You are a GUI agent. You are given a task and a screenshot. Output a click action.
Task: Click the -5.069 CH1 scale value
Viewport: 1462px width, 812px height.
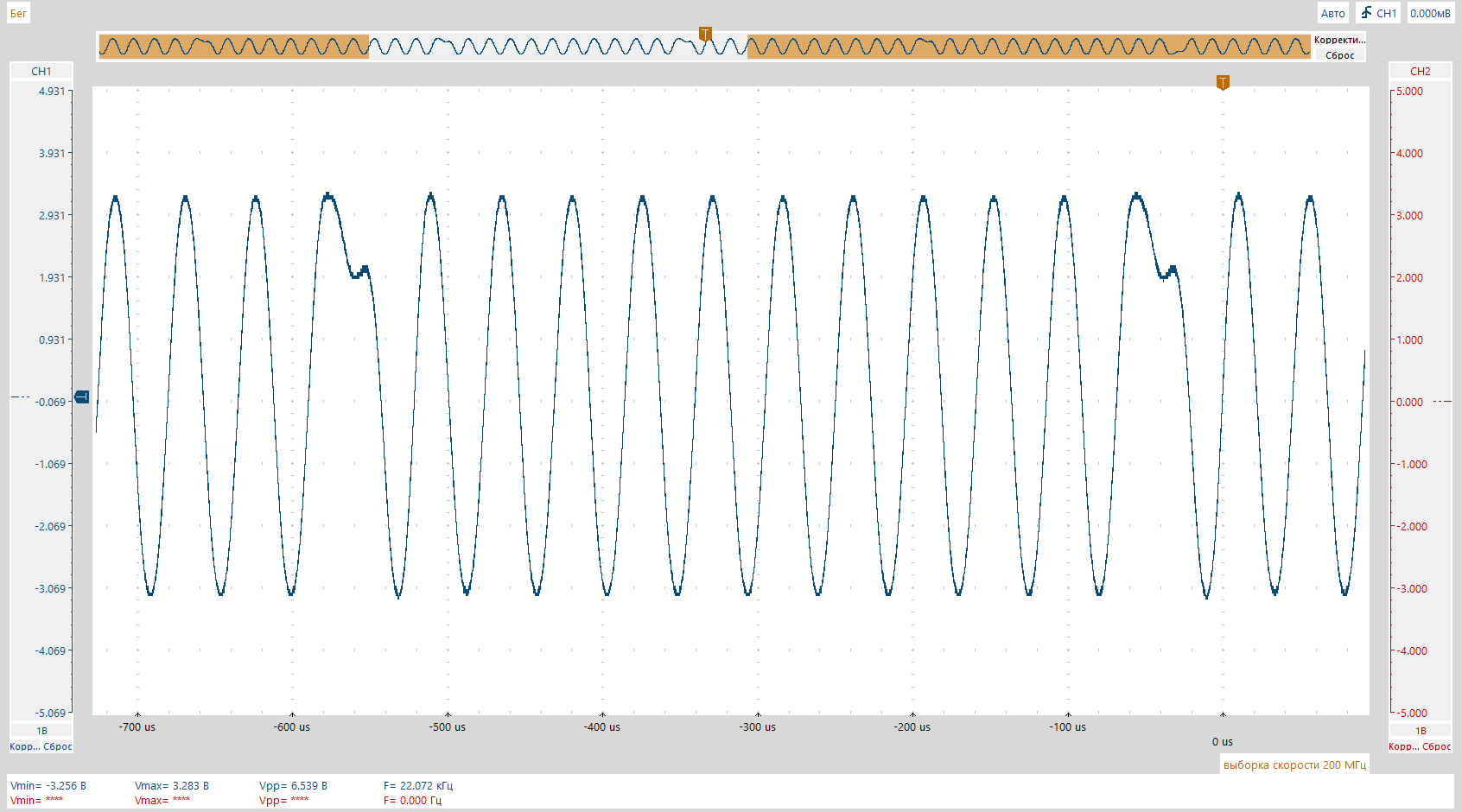[x=50, y=713]
